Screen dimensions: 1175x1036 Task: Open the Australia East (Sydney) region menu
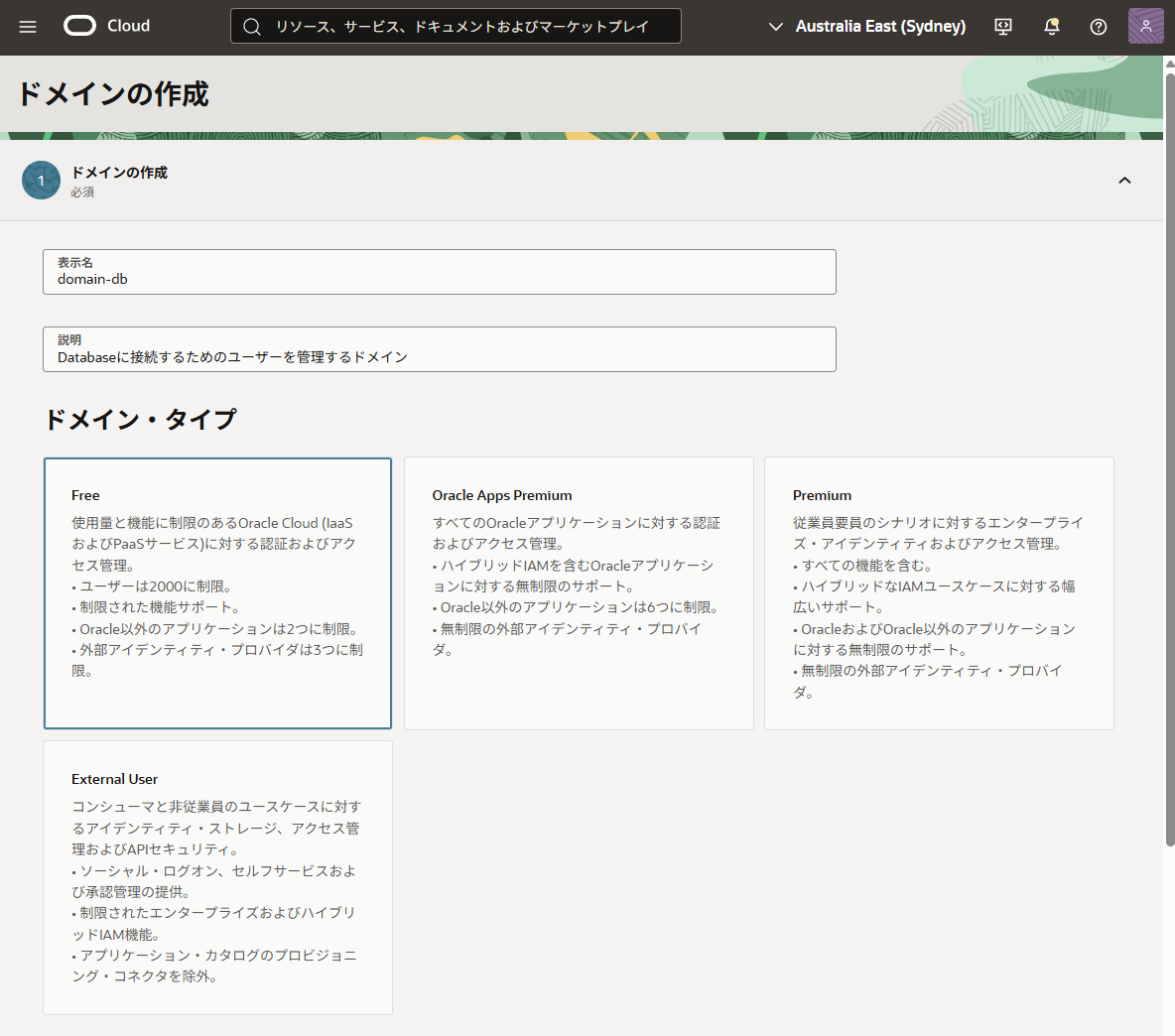[x=879, y=27]
